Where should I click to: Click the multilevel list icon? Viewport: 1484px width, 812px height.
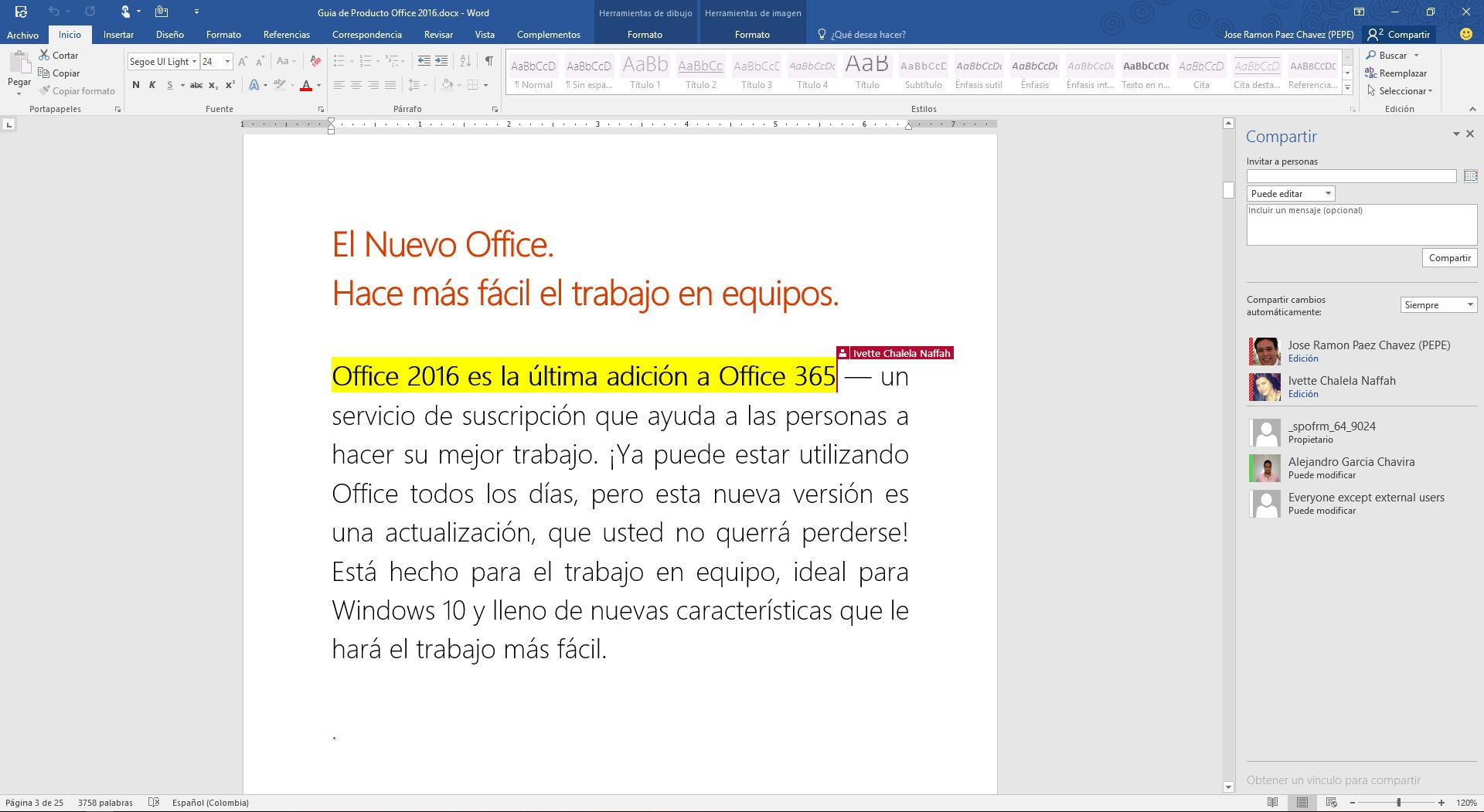tap(393, 61)
